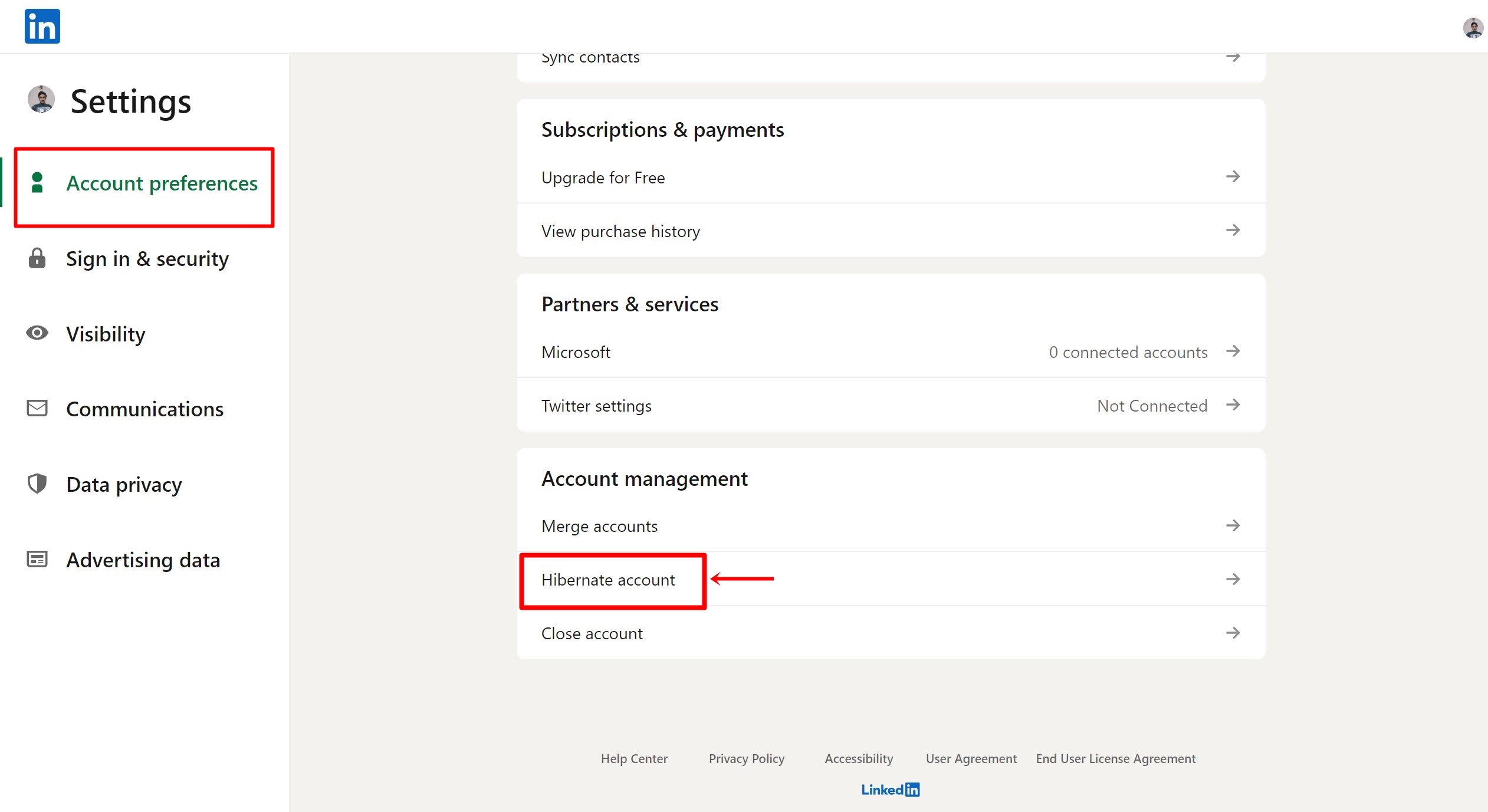The image size is (1488, 812).
Task: Expand the View purchase history arrow
Action: (x=1232, y=230)
